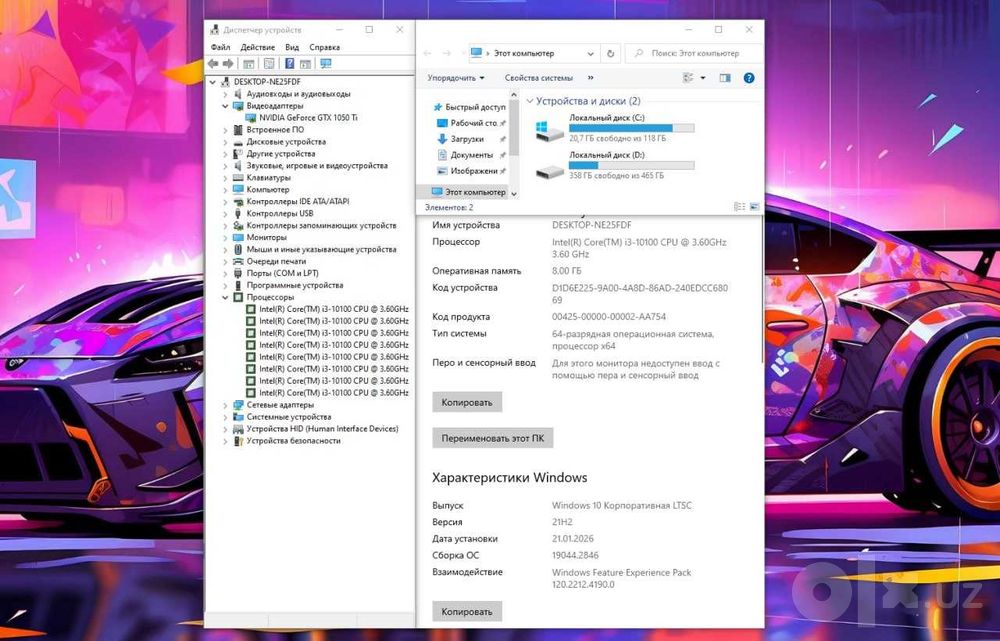Click the change view icon in Explorer toolbar
1000x641 pixels.
coord(688,78)
